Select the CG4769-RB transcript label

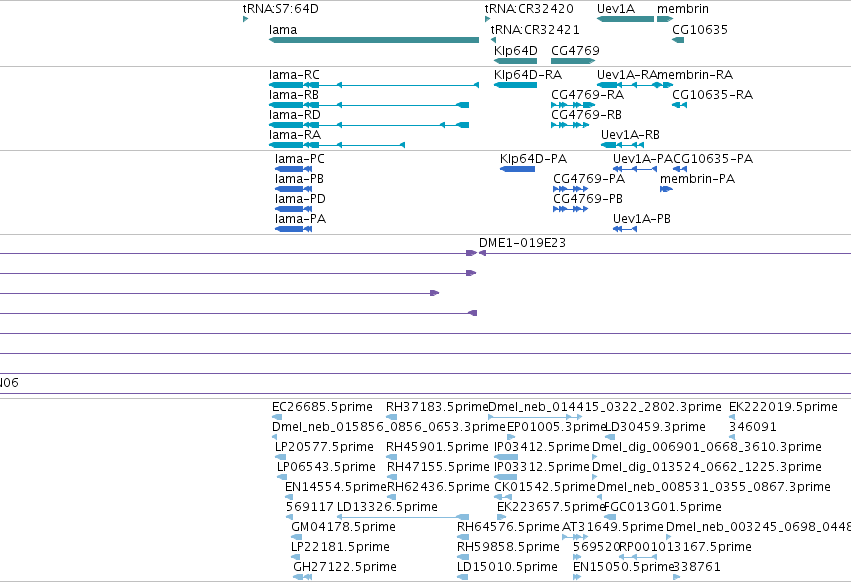(587, 115)
